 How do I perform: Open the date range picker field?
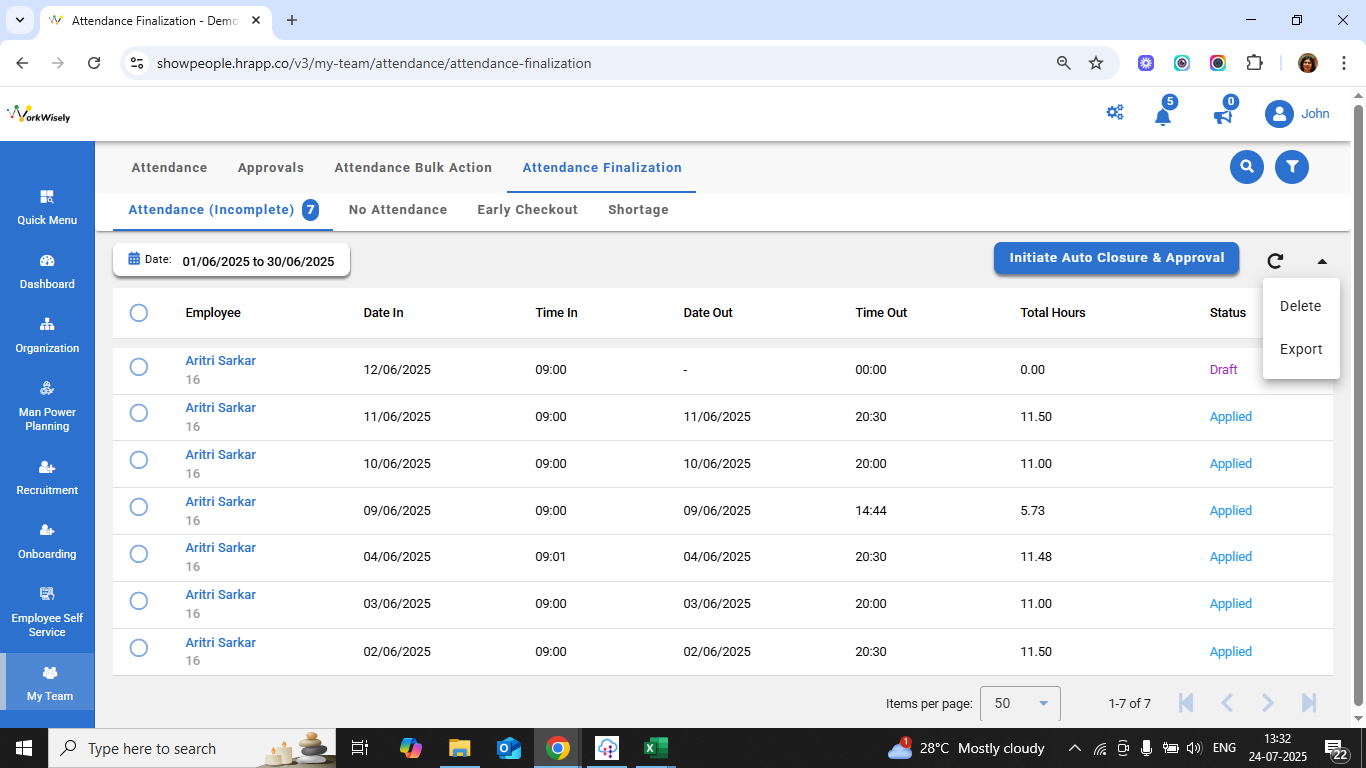[232, 260]
